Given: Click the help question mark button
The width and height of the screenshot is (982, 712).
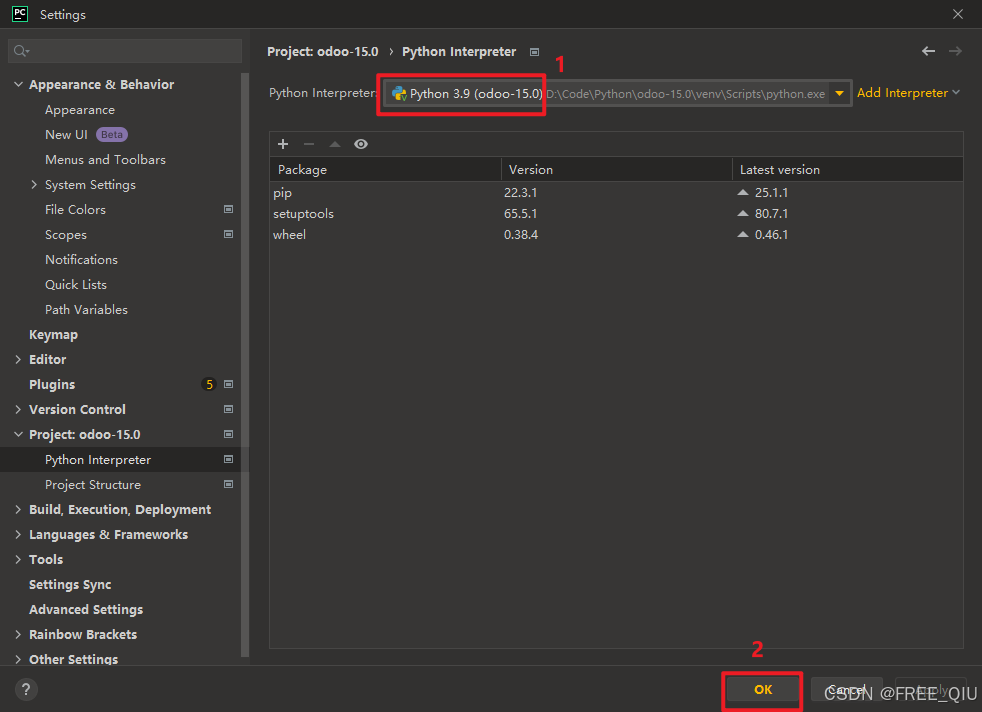Looking at the screenshot, I should coord(26,689).
